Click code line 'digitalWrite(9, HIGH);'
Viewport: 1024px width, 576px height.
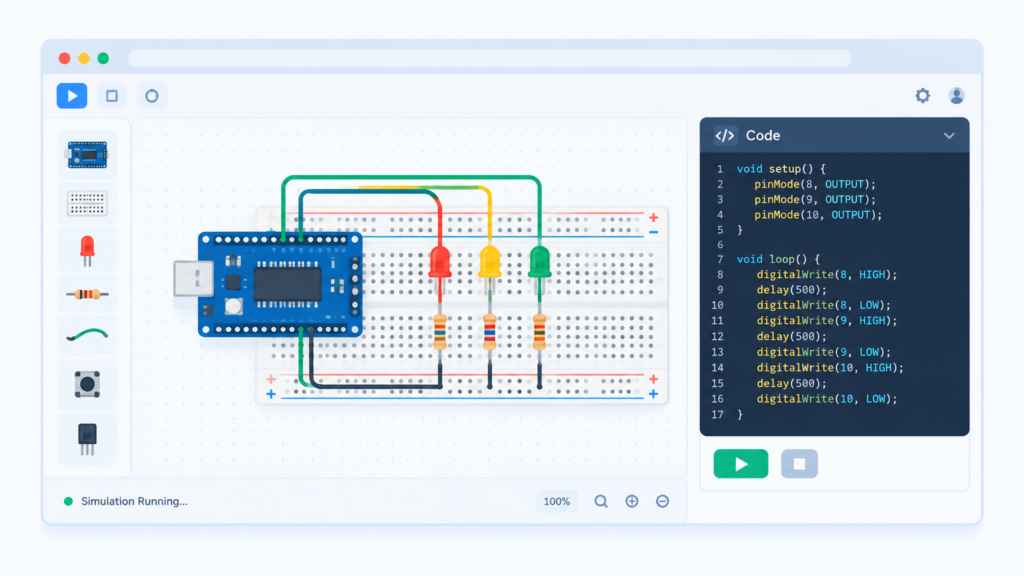coord(827,321)
